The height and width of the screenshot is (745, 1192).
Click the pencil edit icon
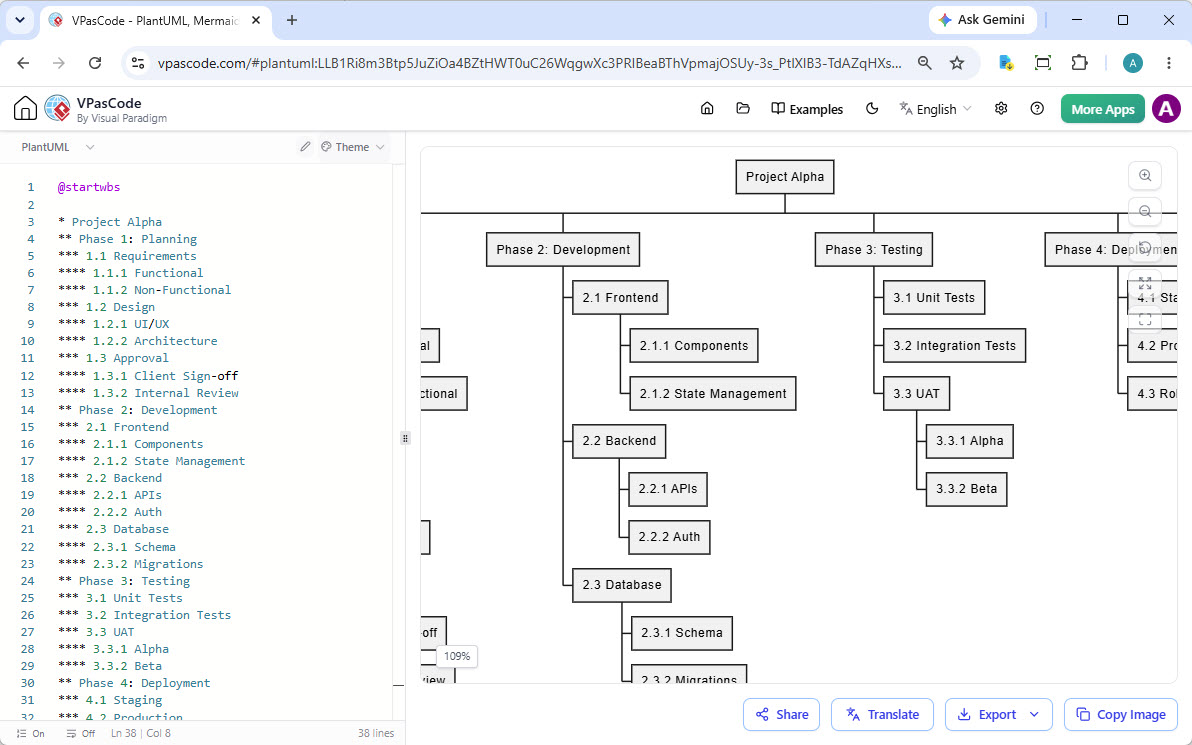[305, 147]
